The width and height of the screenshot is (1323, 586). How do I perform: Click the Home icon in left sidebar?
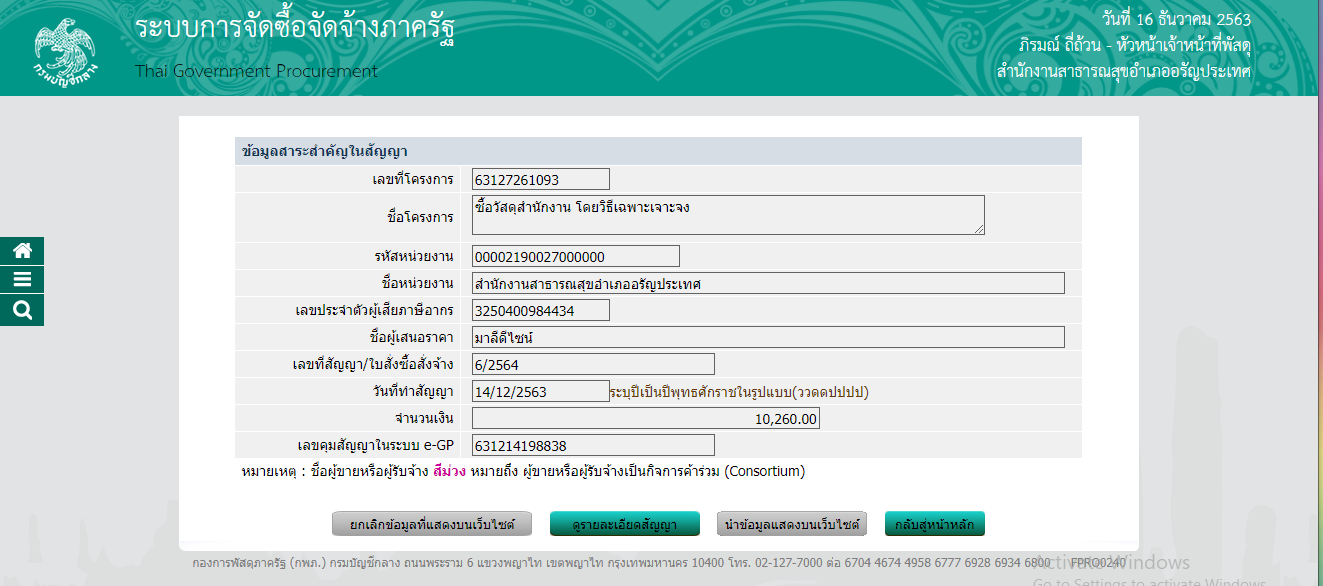point(22,251)
